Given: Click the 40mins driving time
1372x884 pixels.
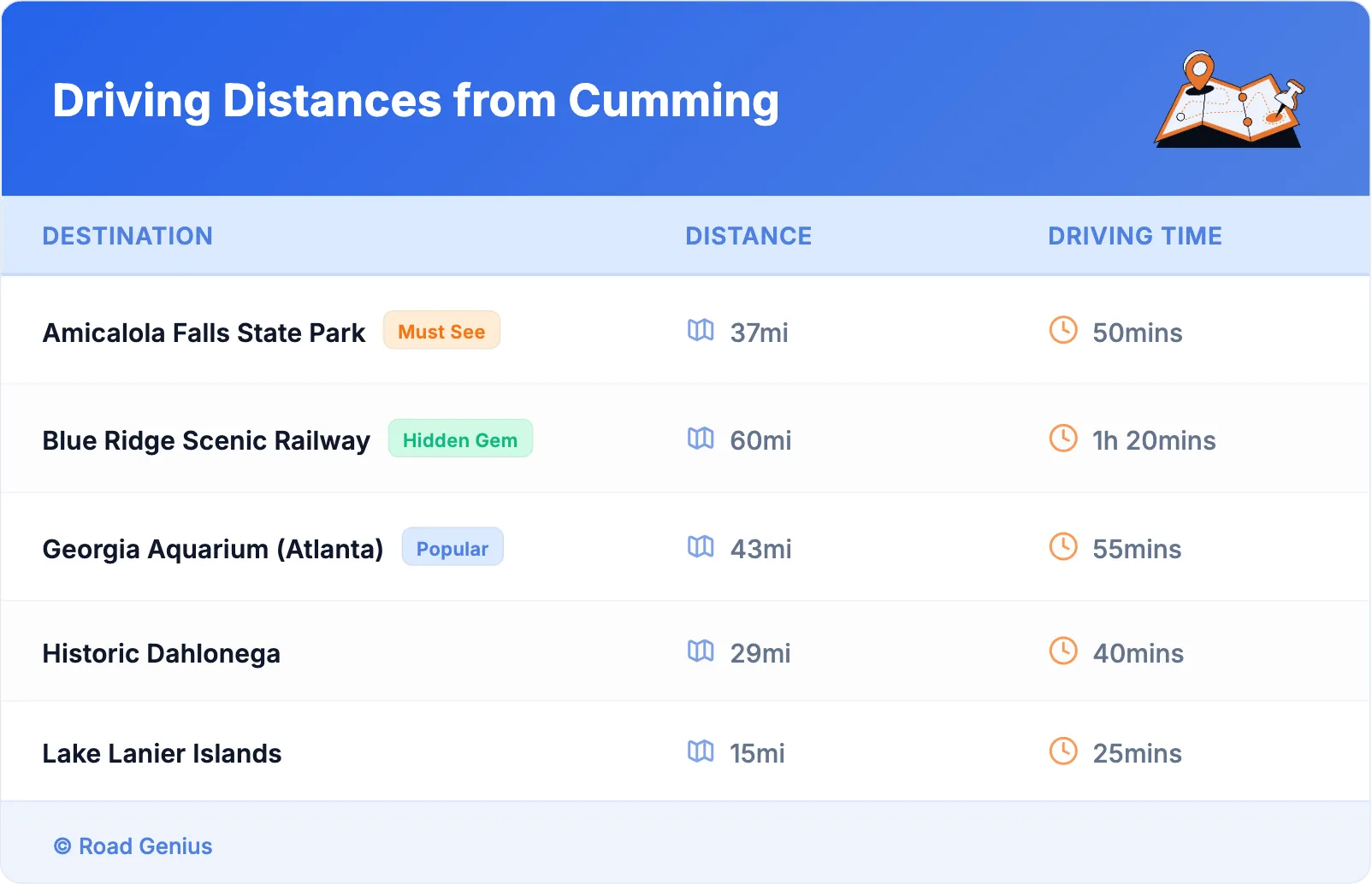Looking at the screenshot, I should pyautogui.click(x=1138, y=653).
